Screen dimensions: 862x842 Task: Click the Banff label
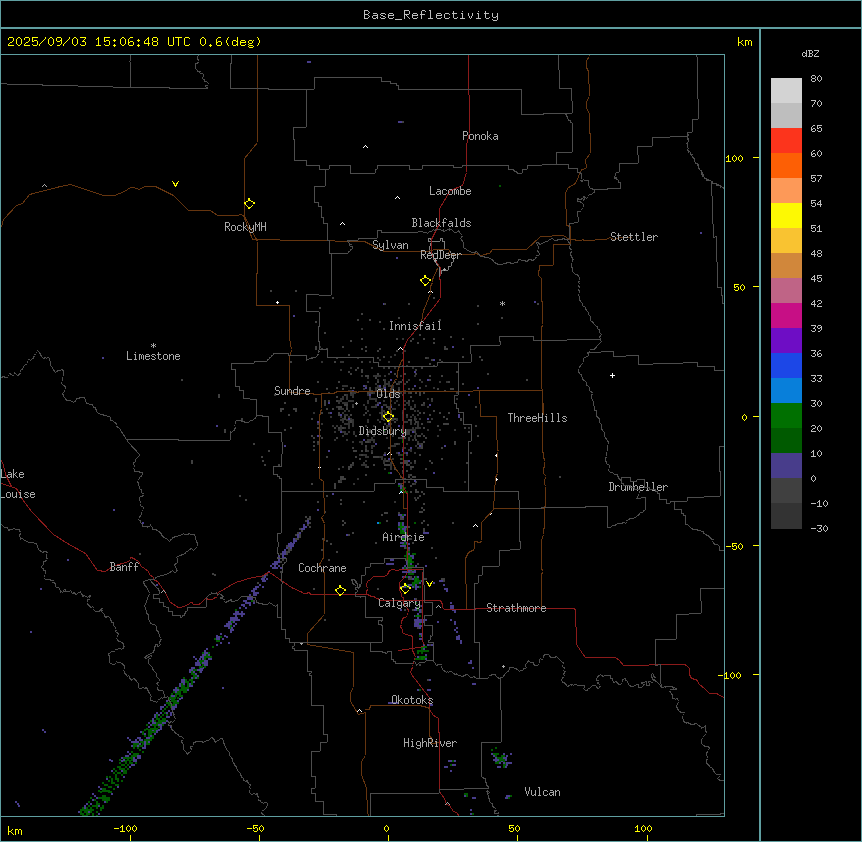pos(124,567)
